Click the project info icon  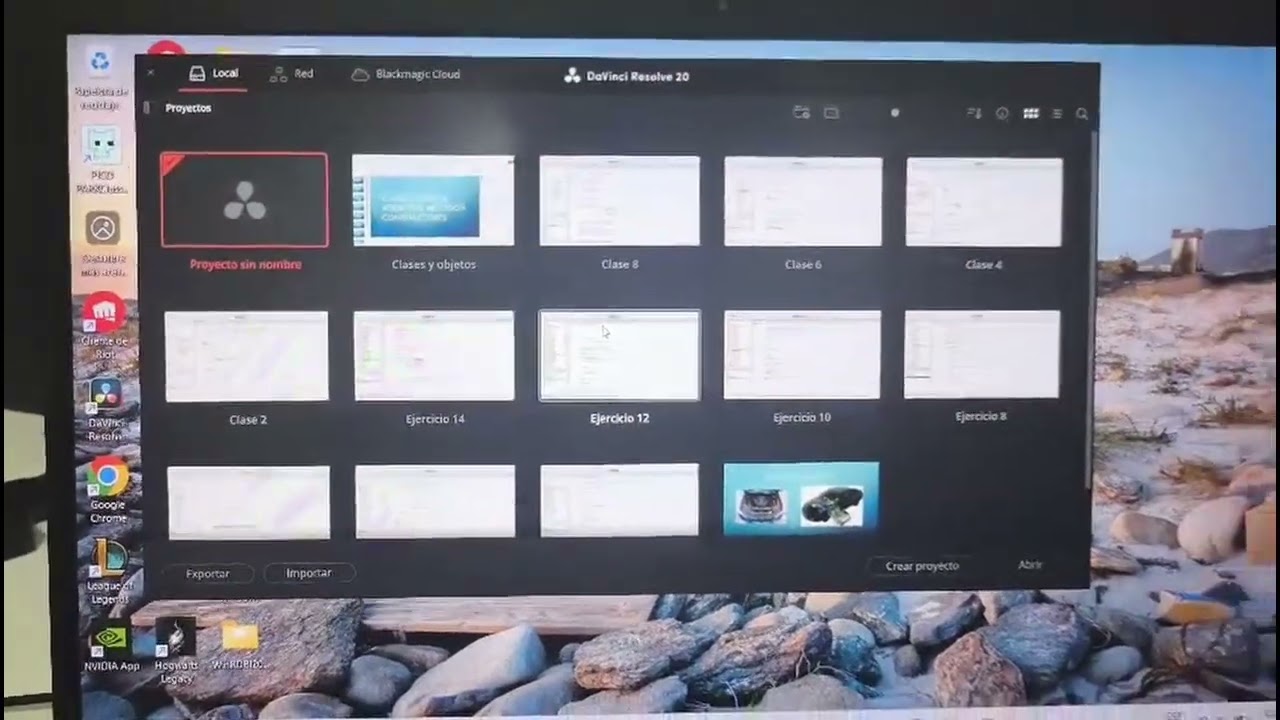(1002, 114)
